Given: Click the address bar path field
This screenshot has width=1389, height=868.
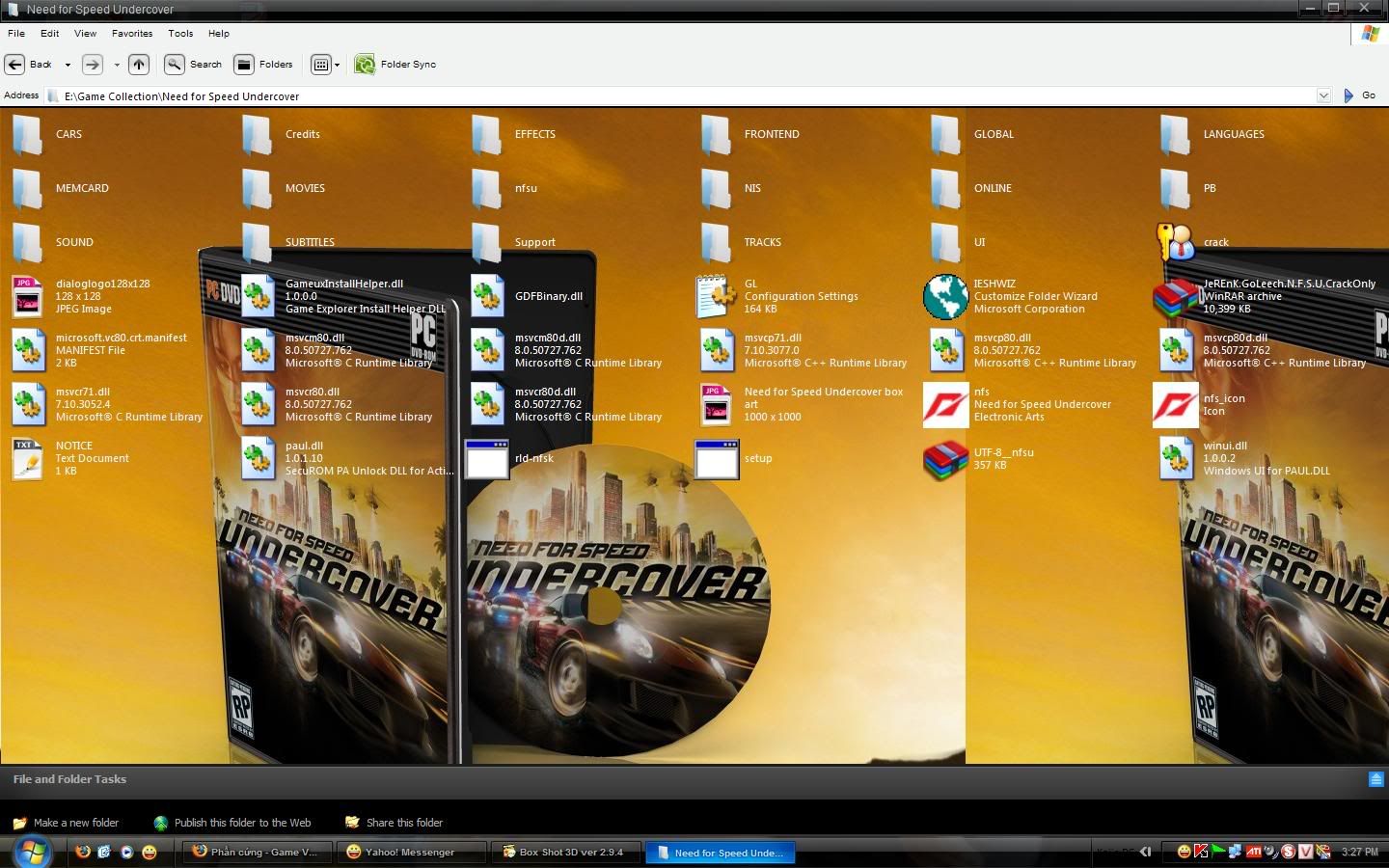Looking at the screenshot, I should pyautogui.click(x=680, y=95).
